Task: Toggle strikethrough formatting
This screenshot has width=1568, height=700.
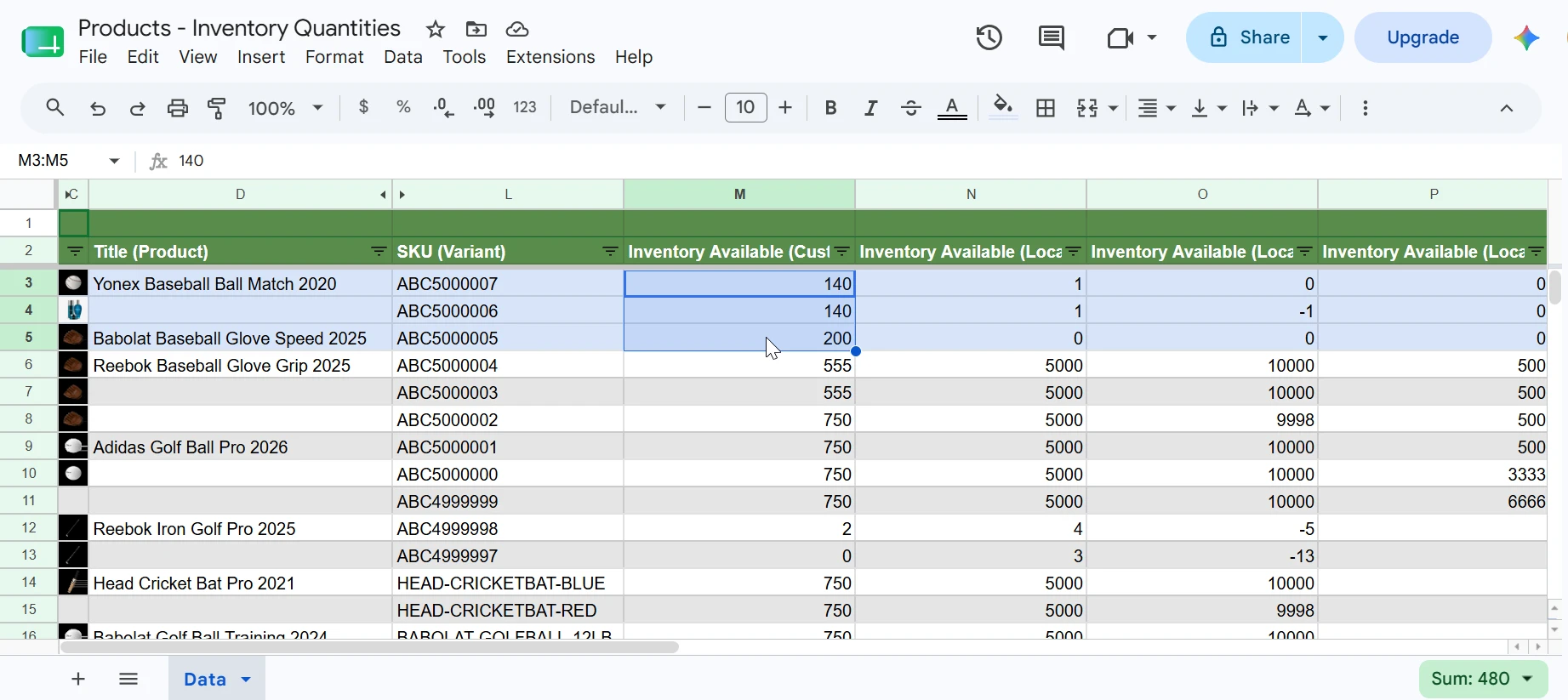Action: pyautogui.click(x=910, y=107)
